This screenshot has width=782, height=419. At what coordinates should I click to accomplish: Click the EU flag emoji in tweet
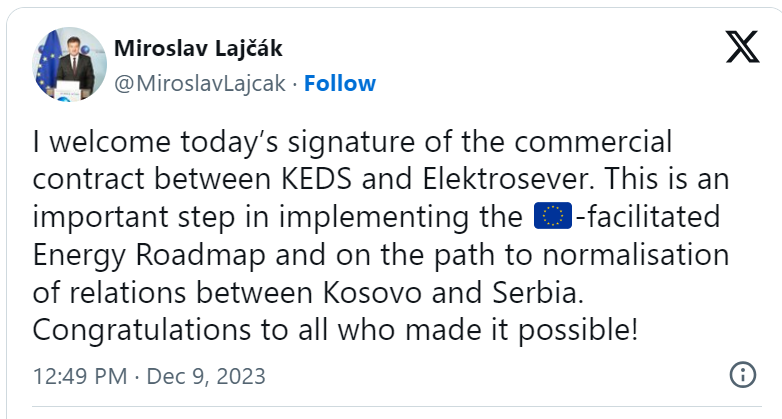click(x=553, y=215)
